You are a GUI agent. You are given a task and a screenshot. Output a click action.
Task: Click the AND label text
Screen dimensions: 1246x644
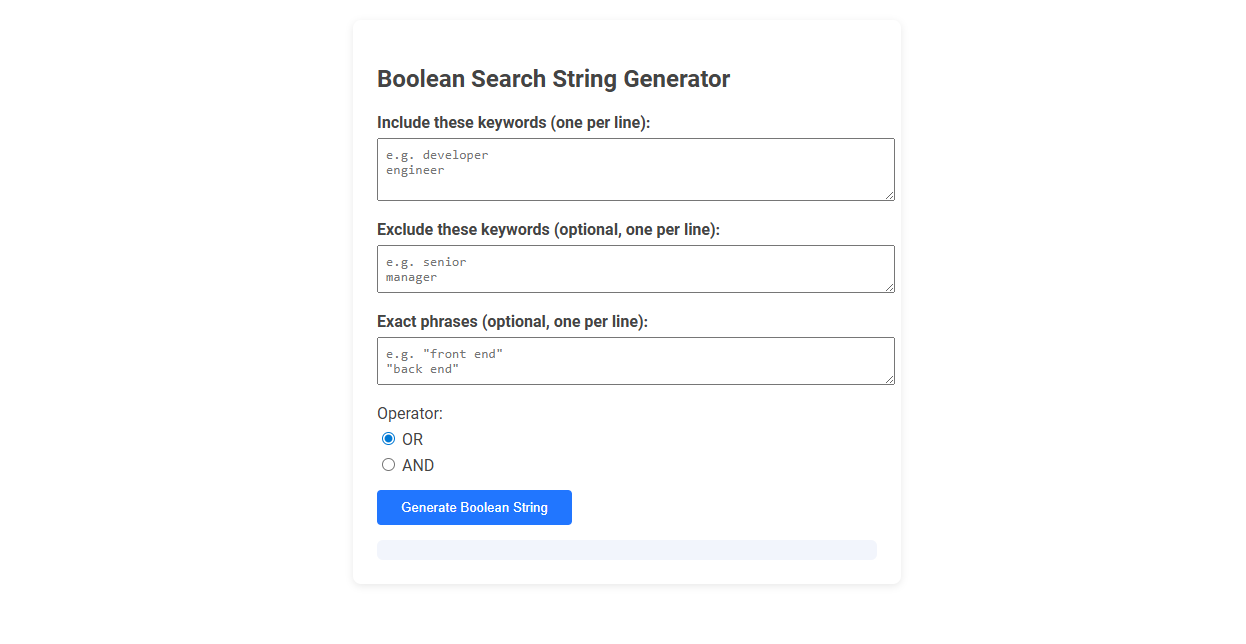click(419, 465)
